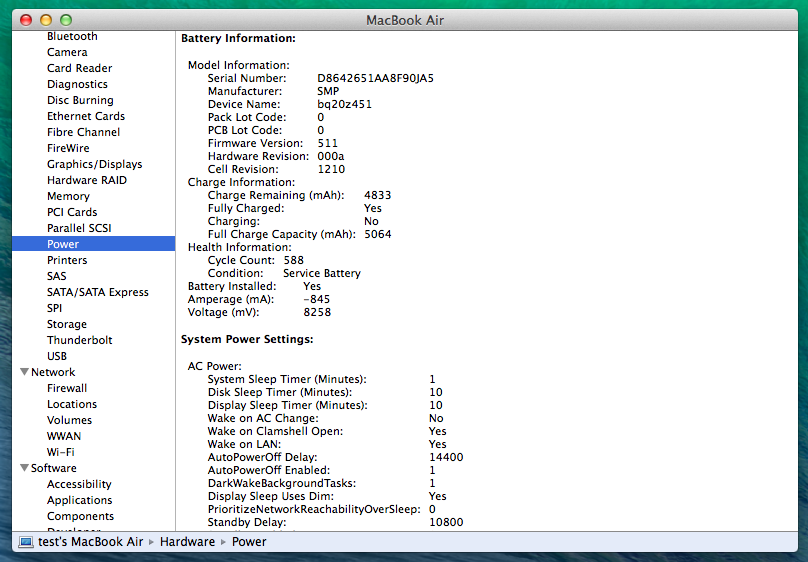The height and width of the screenshot is (562, 808).
Task: Click the Firmware Version value 511
Action: click(x=328, y=143)
